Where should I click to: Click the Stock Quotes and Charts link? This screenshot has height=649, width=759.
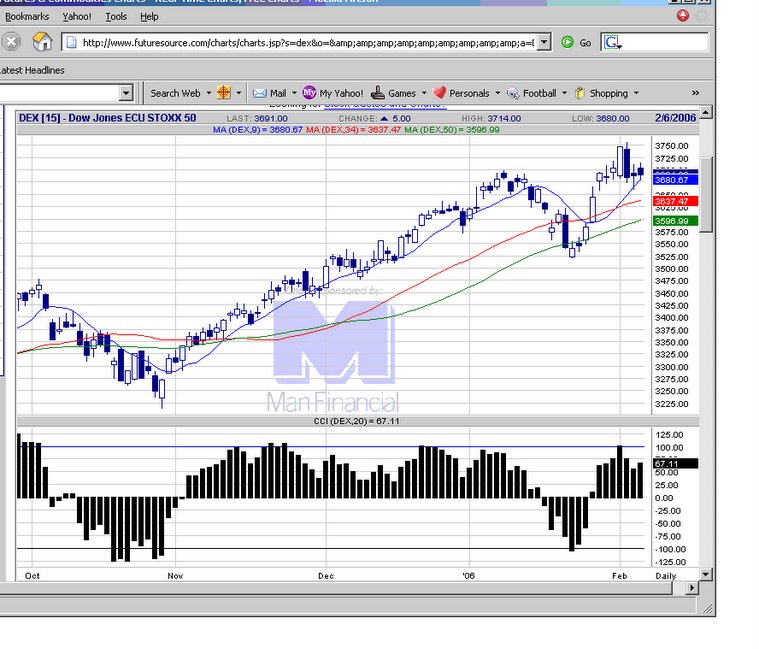[385, 105]
